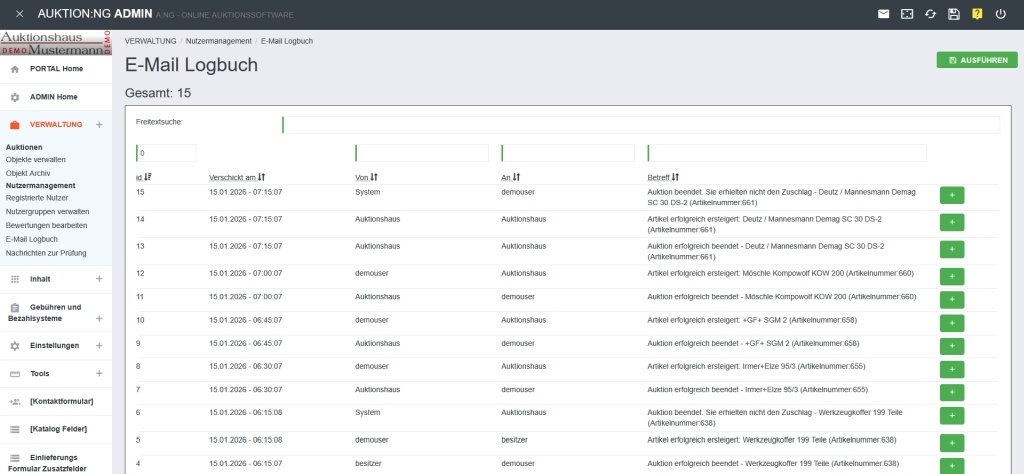Screen dimensions: 1024x474
Task: Open the yellow help icon
Action: tap(976, 14)
